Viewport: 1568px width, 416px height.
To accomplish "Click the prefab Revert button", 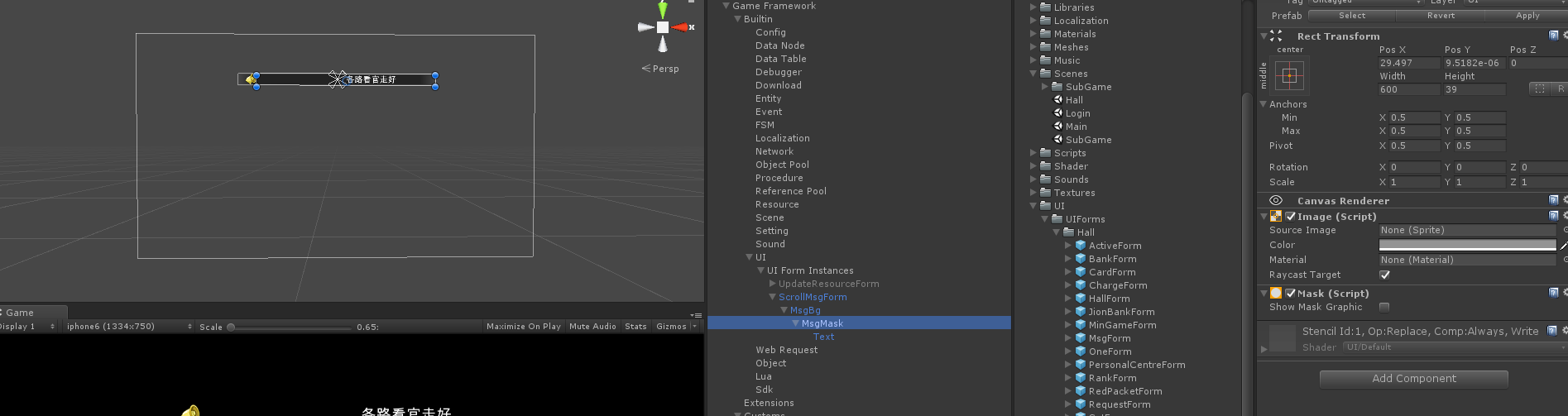I will [1441, 16].
